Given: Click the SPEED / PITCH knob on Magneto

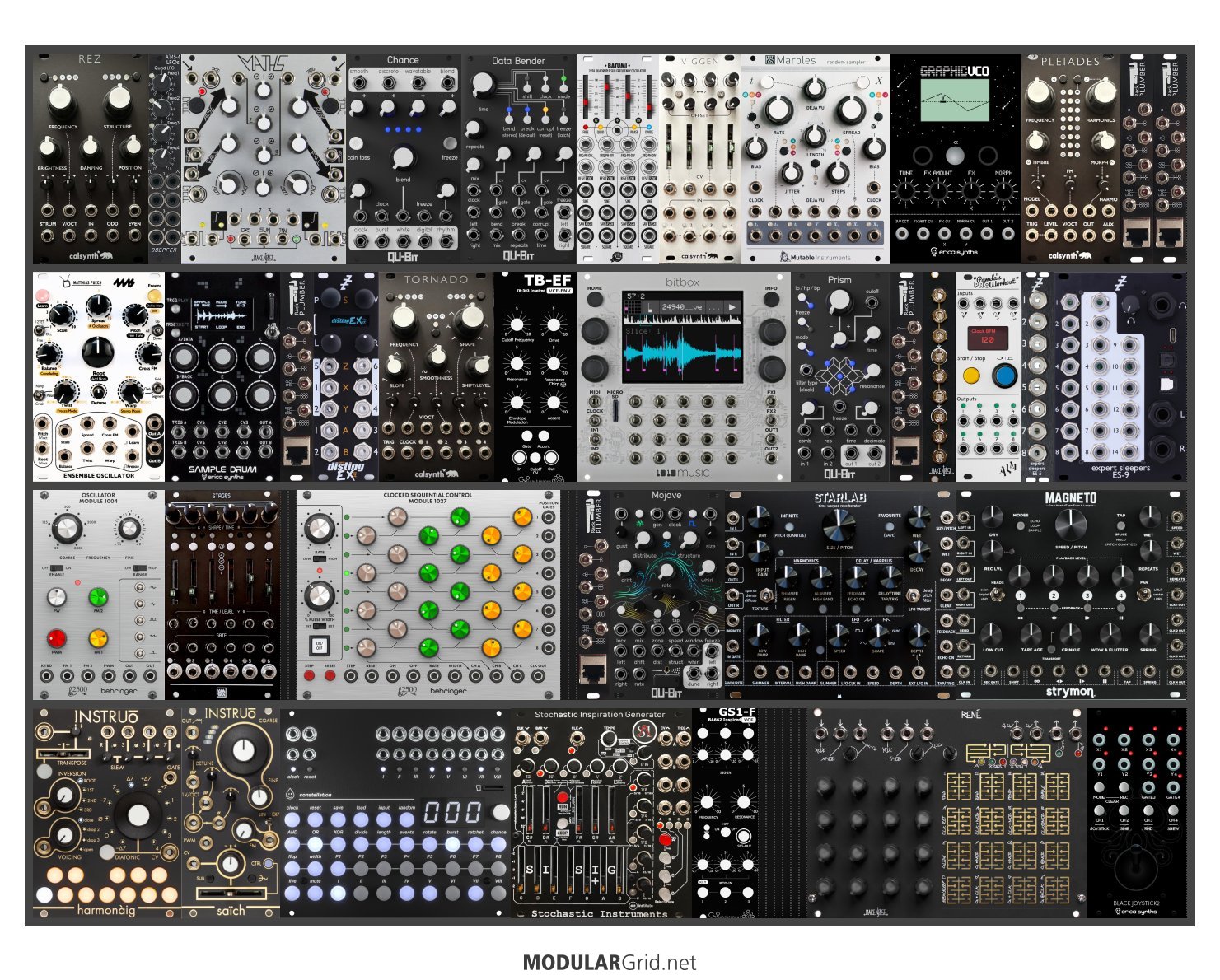Looking at the screenshot, I should click(x=1069, y=524).
